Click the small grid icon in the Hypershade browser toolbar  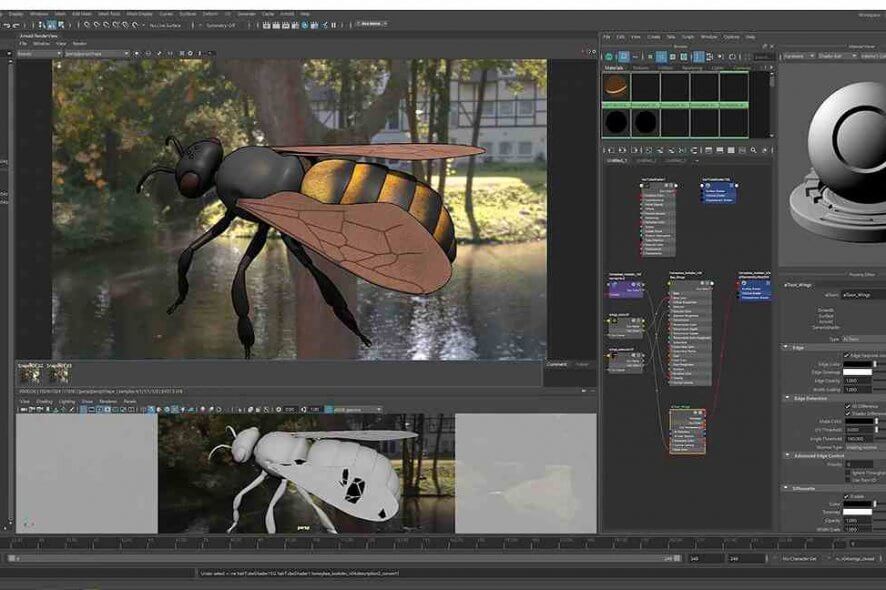click(650, 57)
